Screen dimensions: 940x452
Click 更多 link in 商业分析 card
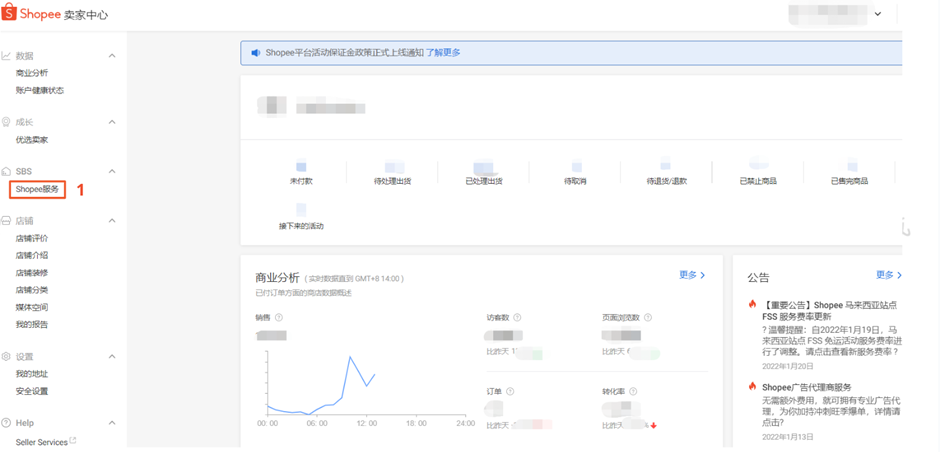coord(692,275)
